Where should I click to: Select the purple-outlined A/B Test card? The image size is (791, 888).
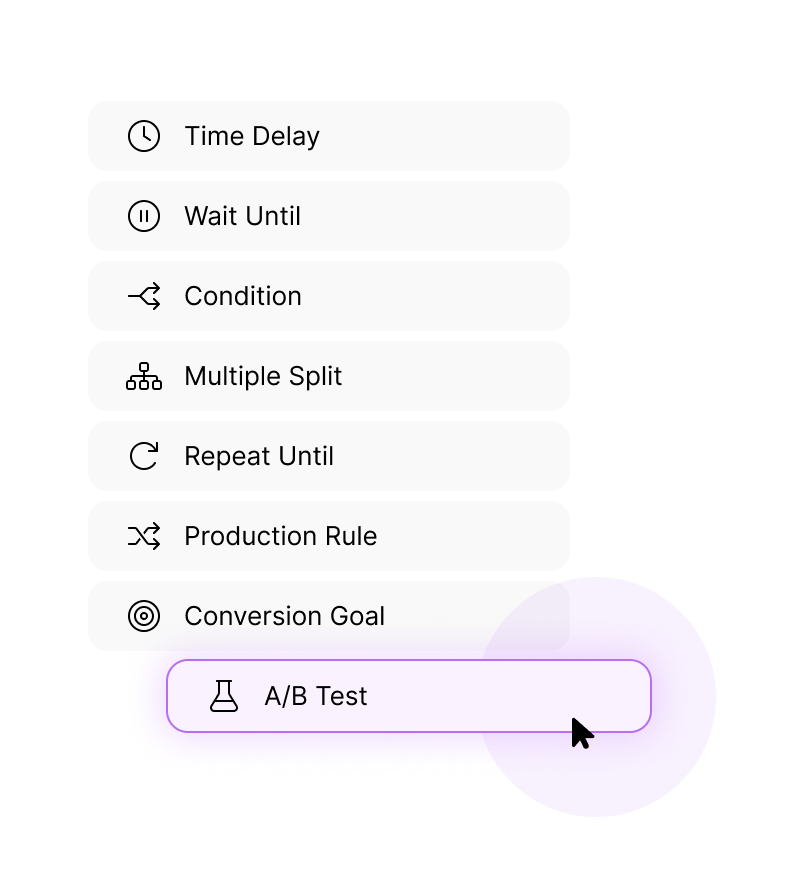408,696
